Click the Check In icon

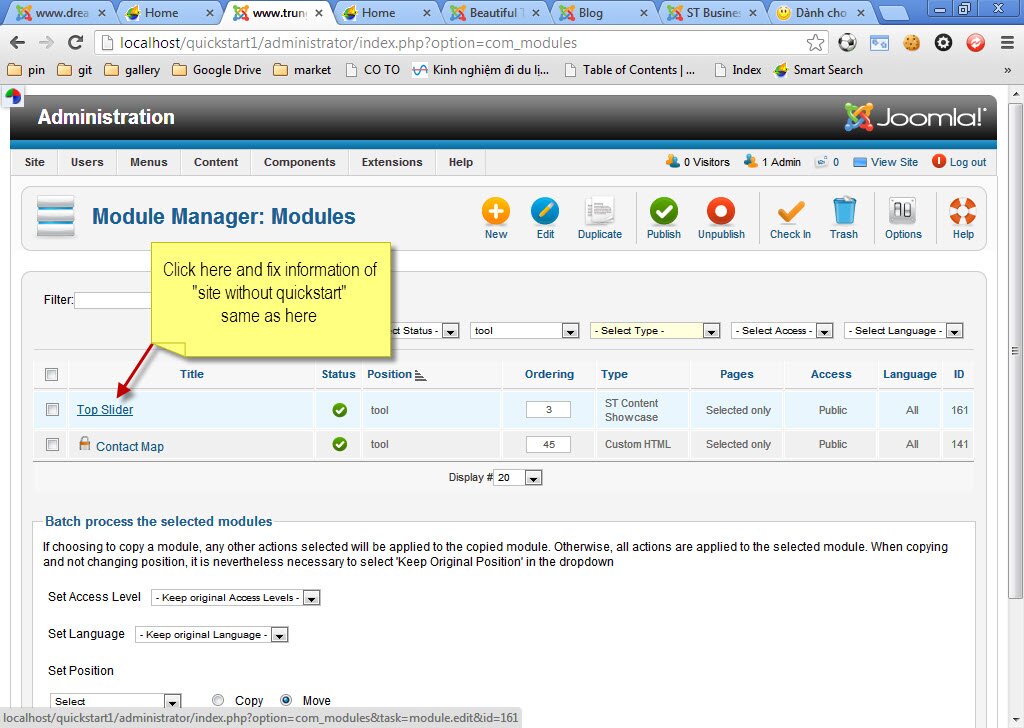pos(790,212)
